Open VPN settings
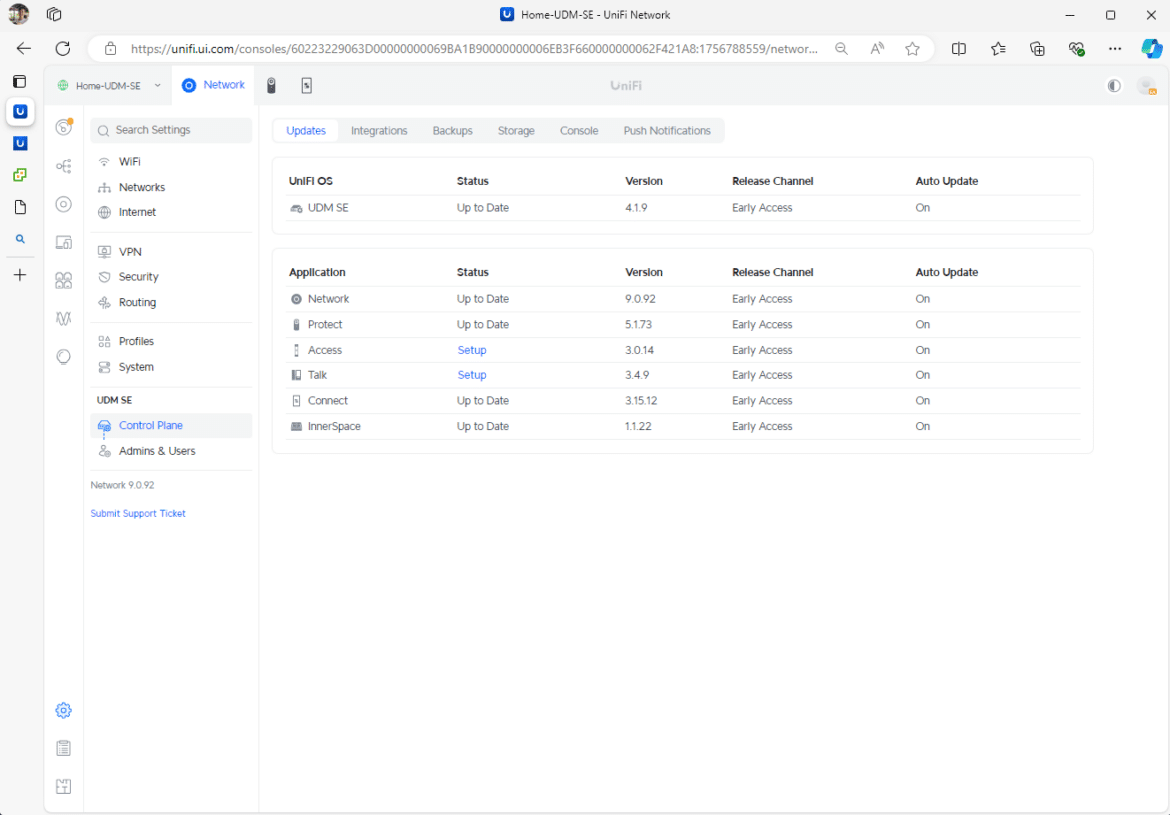1170x815 pixels. (171, 252)
